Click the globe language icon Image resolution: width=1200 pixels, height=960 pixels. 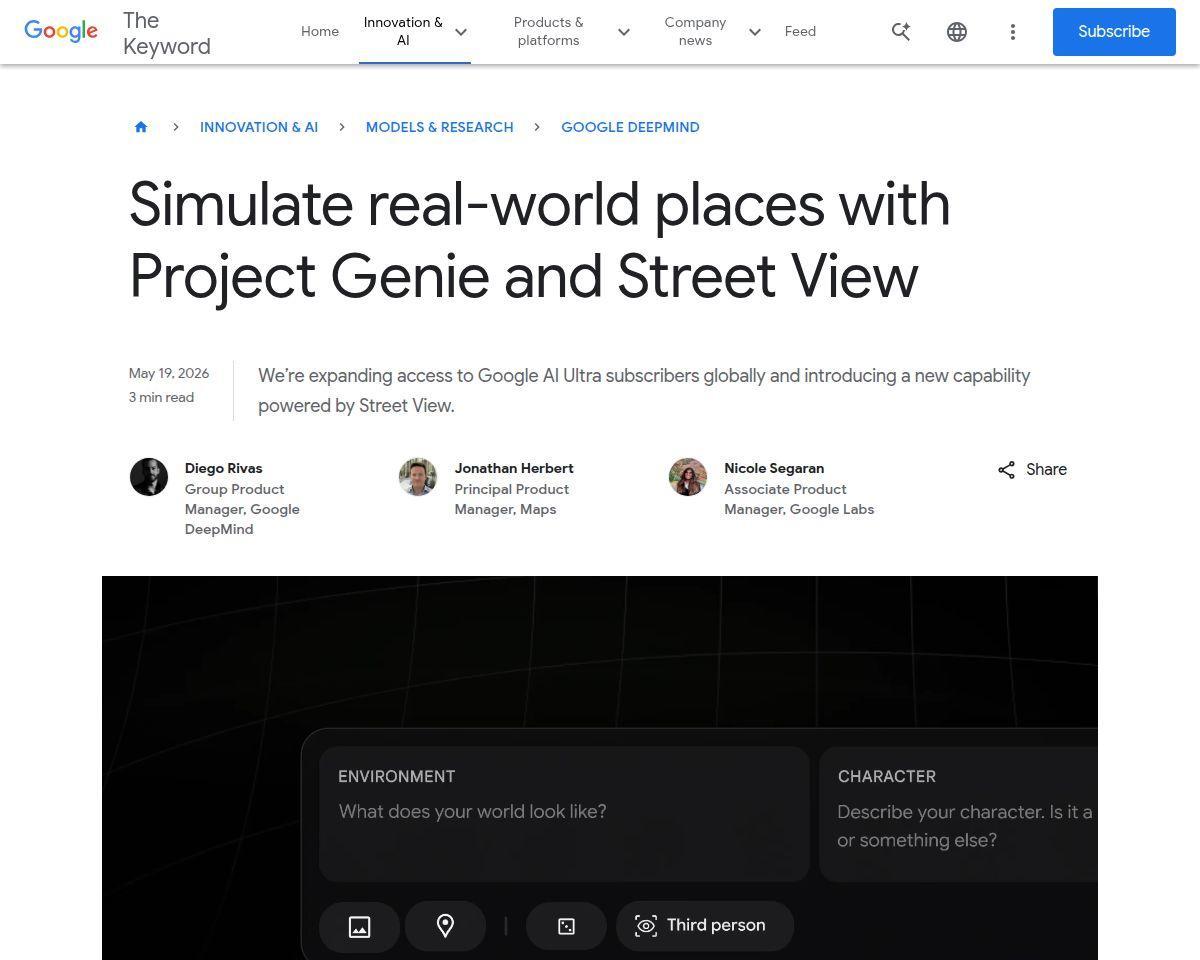(x=957, y=32)
